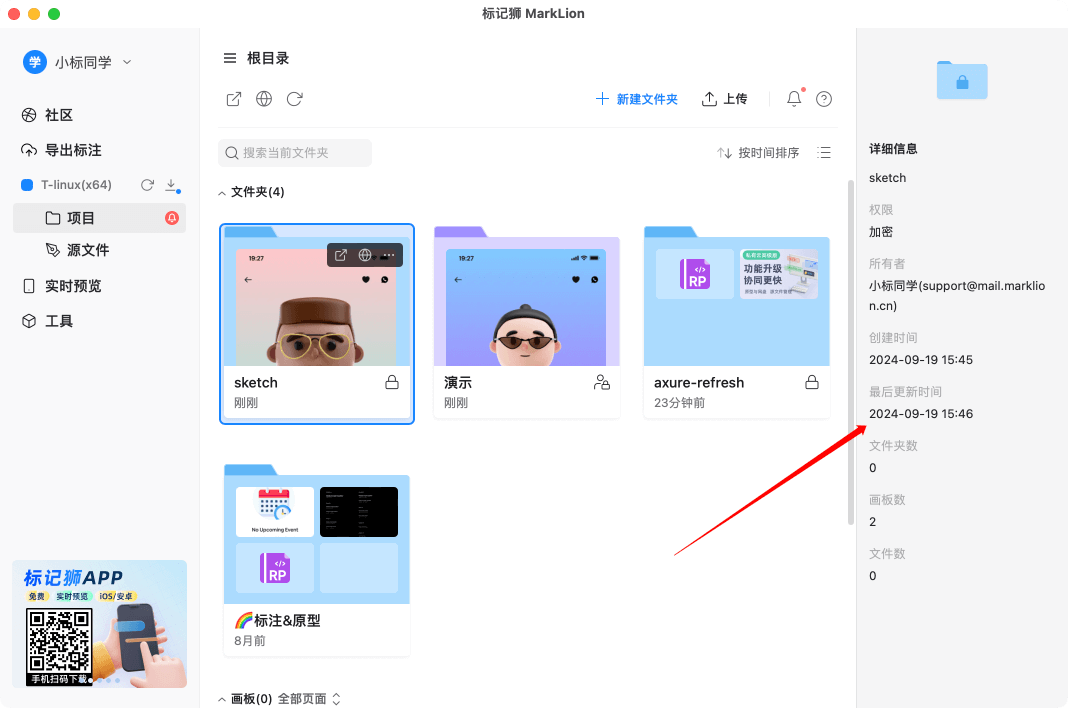Viewport: 1068px width, 708px height.
Task: Open the 全部页面 page selector
Action: (x=310, y=699)
